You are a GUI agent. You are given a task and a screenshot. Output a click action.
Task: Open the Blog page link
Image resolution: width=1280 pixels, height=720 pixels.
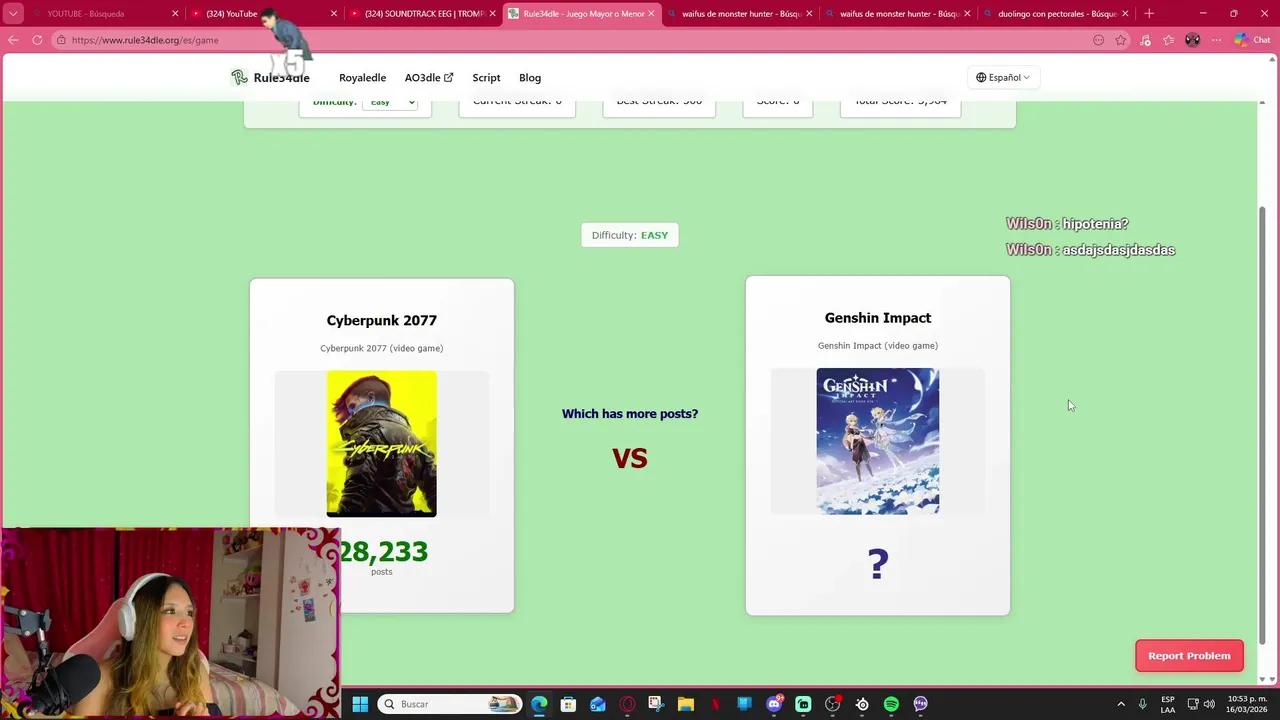coord(530,77)
